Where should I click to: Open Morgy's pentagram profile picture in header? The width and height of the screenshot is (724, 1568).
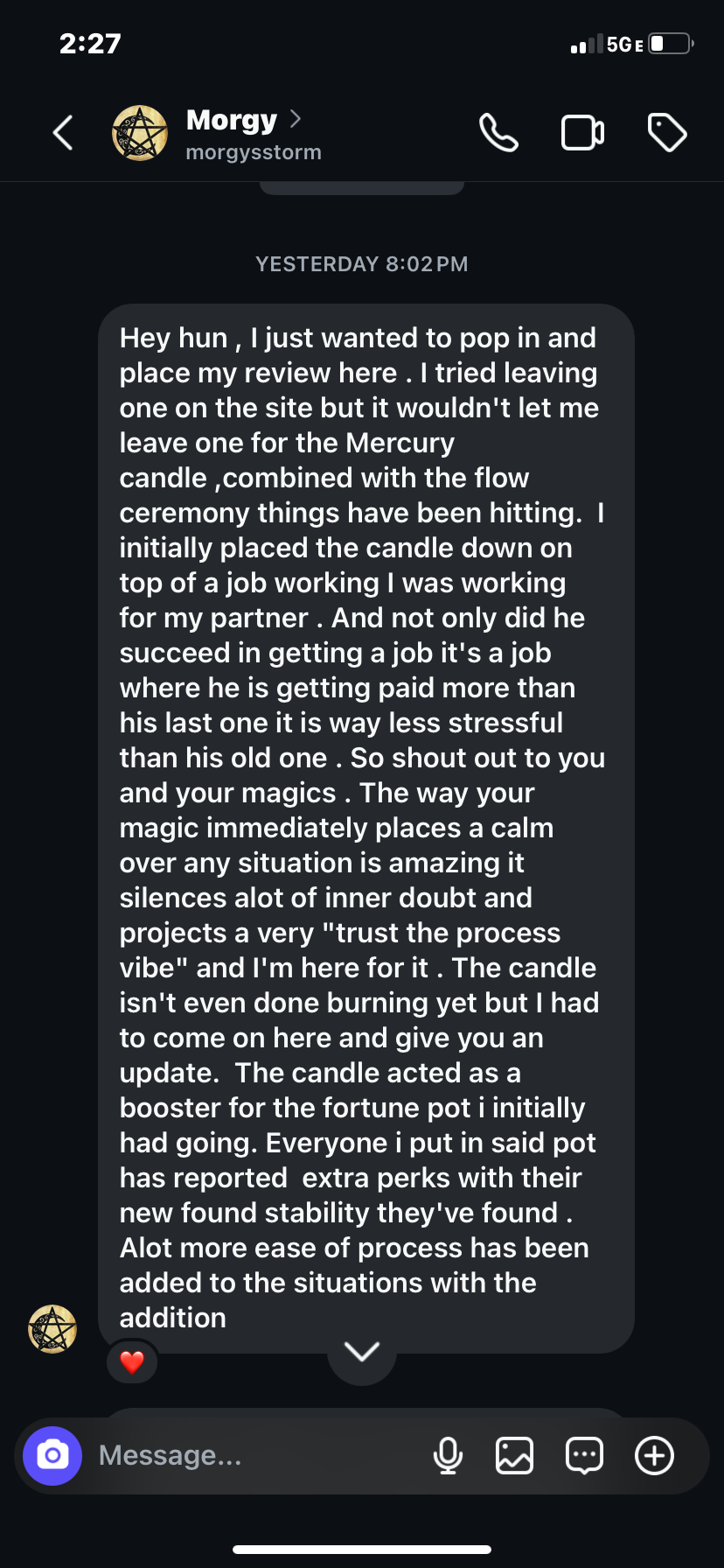click(x=140, y=133)
